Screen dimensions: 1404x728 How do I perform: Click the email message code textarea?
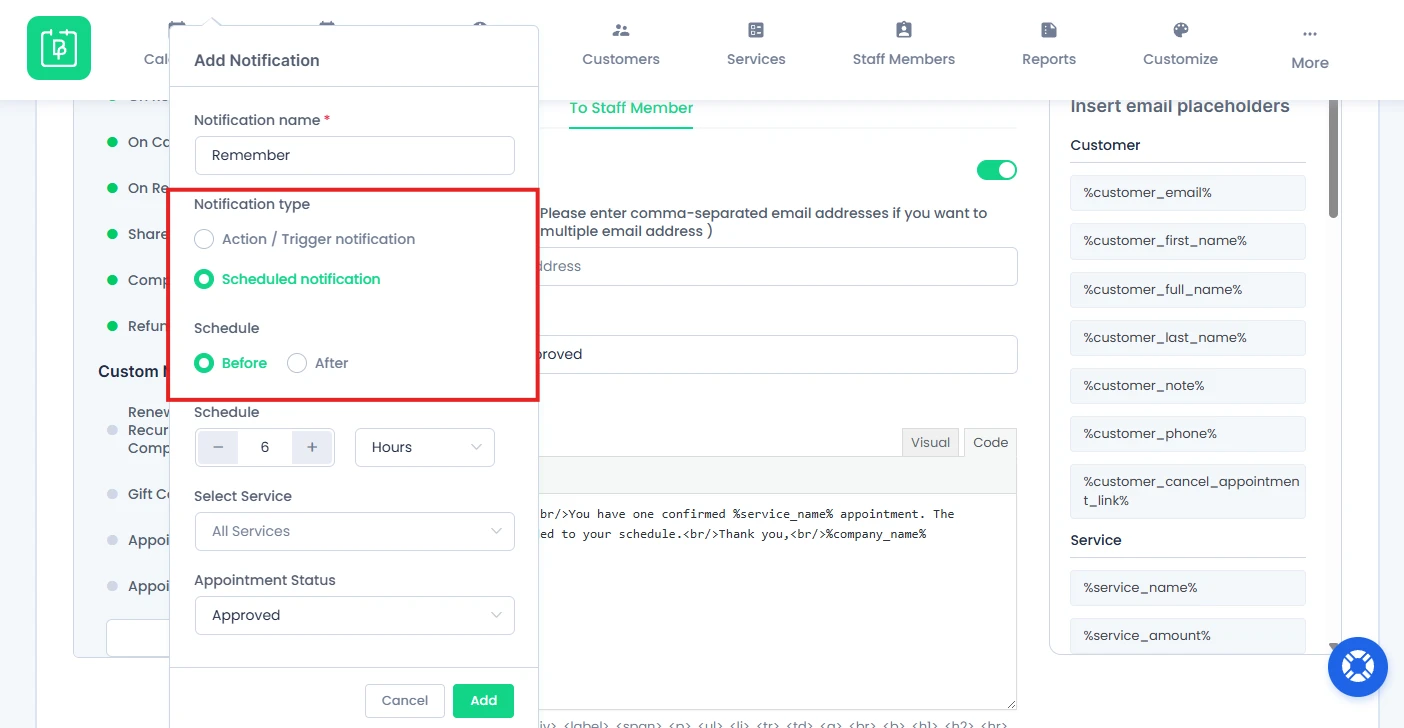pyautogui.click(x=778, y=601)
